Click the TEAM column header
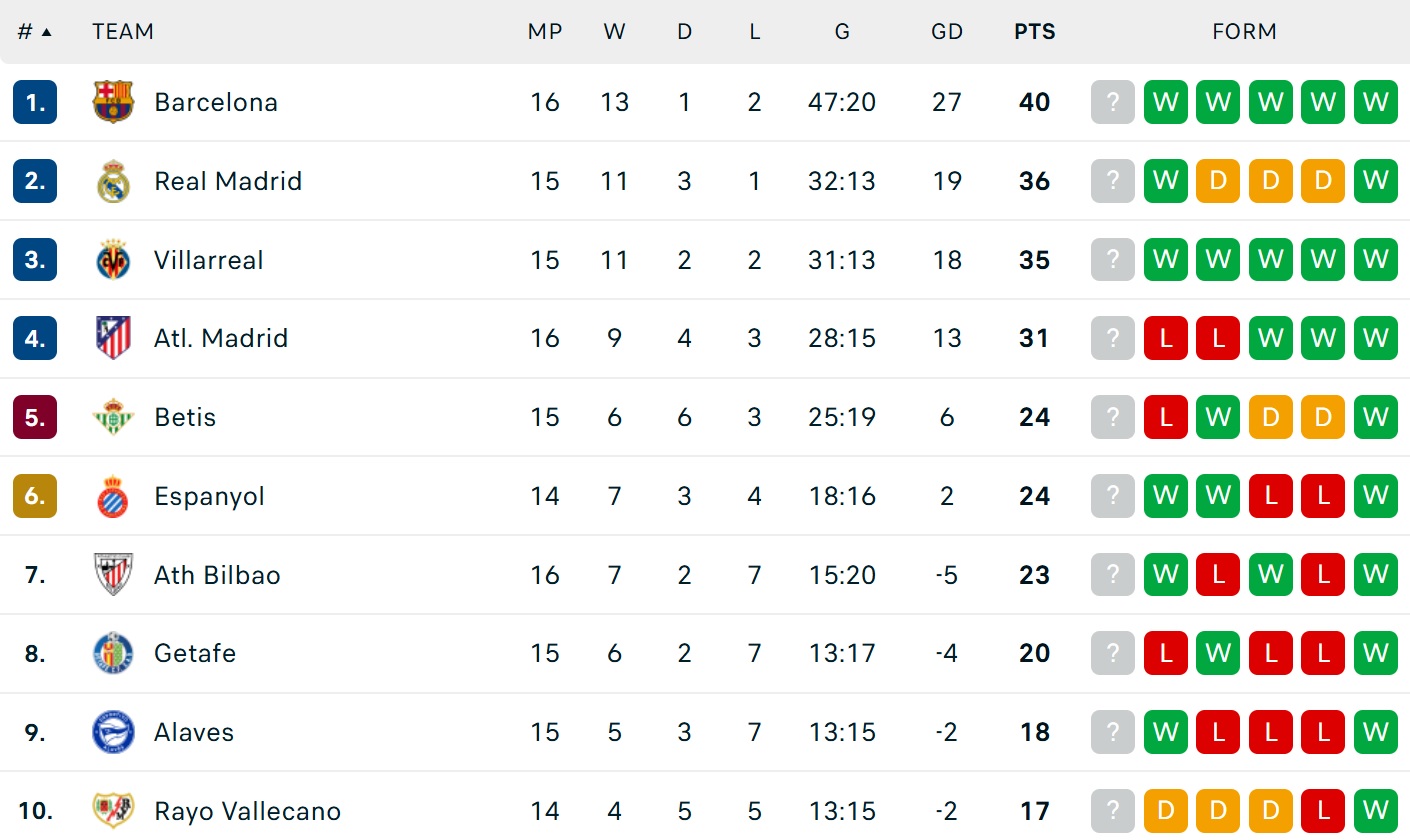Screen dimensions: 1410x840 pos(123,32)
